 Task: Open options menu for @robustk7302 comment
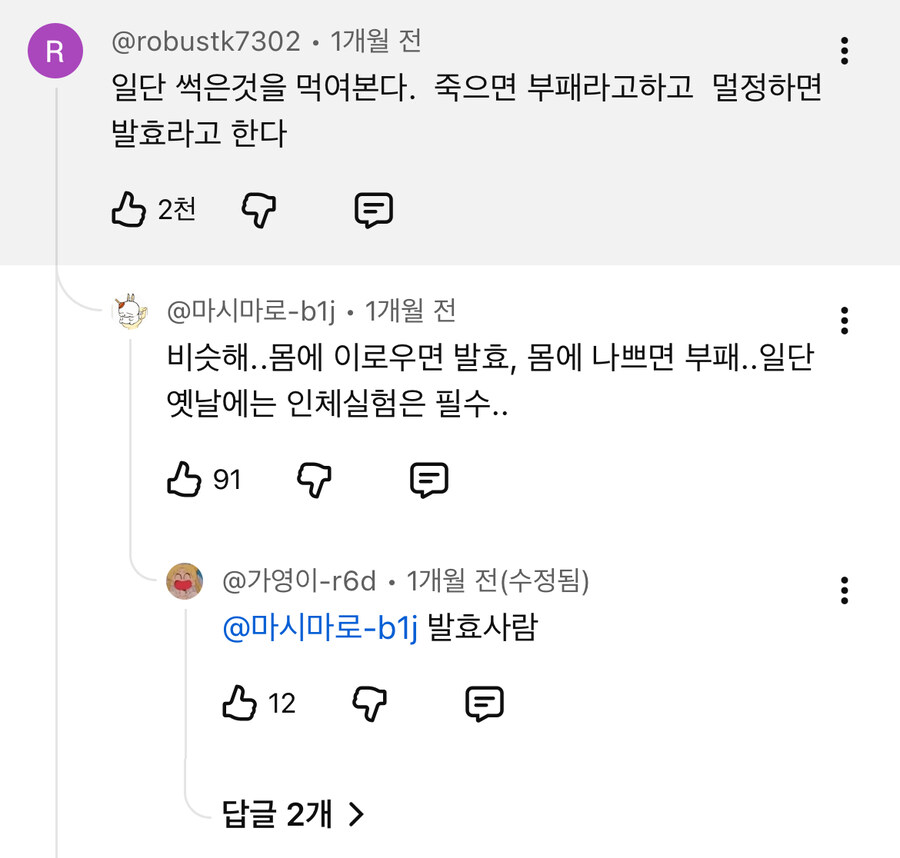(x=845, y=50)
